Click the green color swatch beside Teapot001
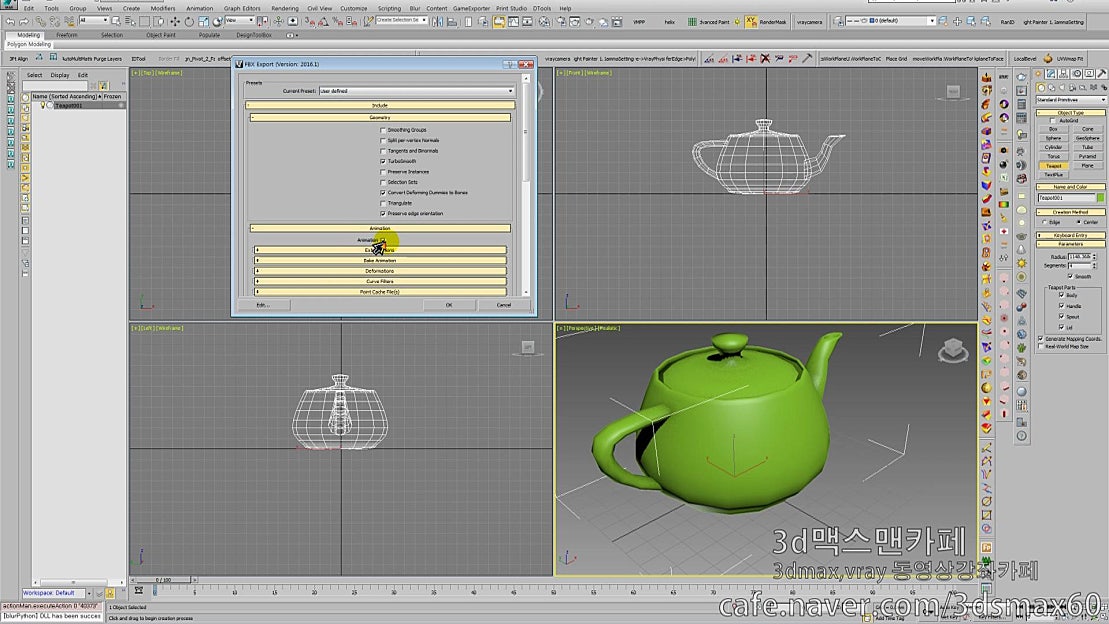1109x624 pixels. [1101, 198]
